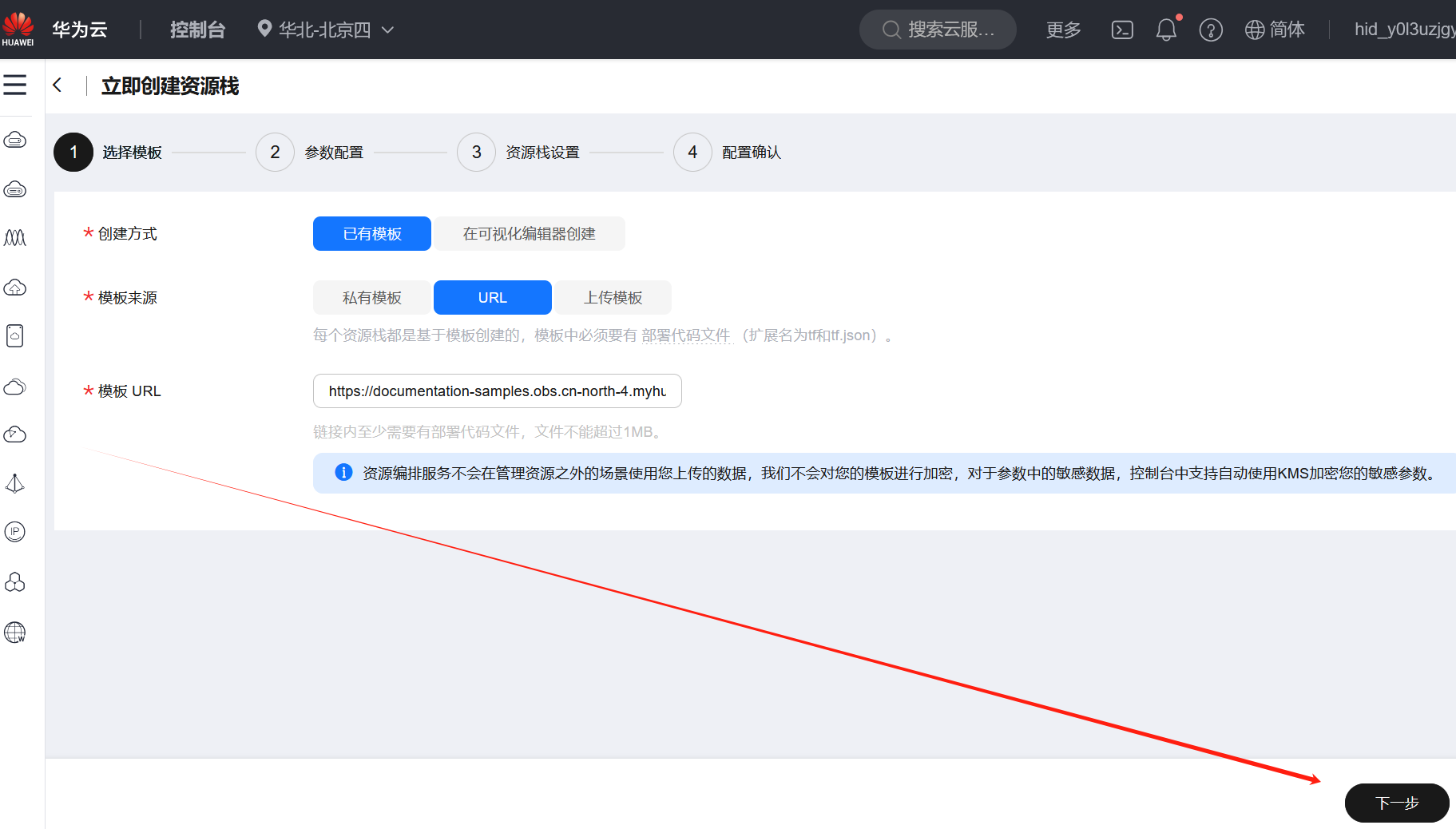1456x829 pixels.
Task: Open the 控制台 console link
Action: [197, 30]
